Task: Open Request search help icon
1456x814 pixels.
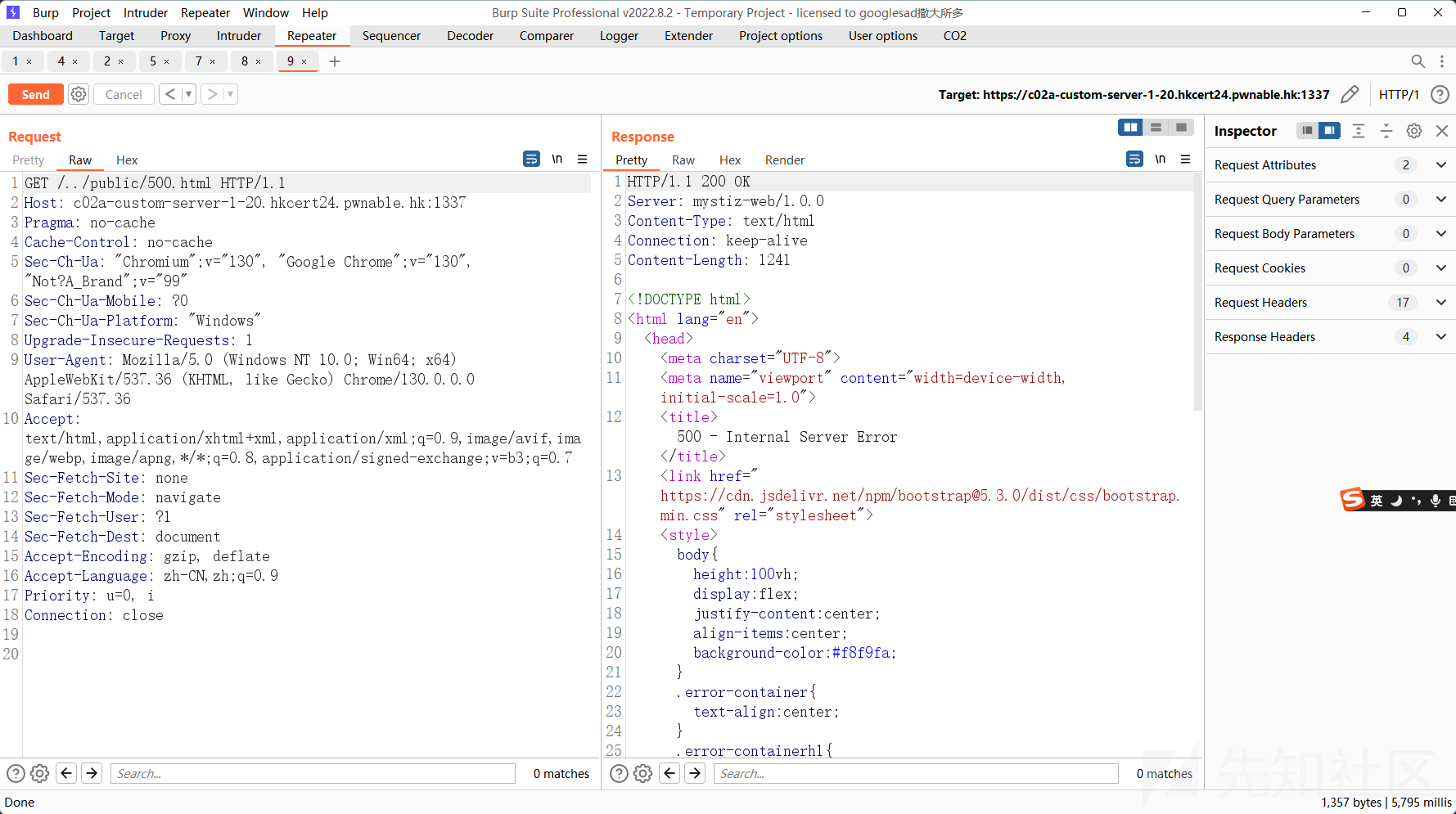Action: click(16, 773)
